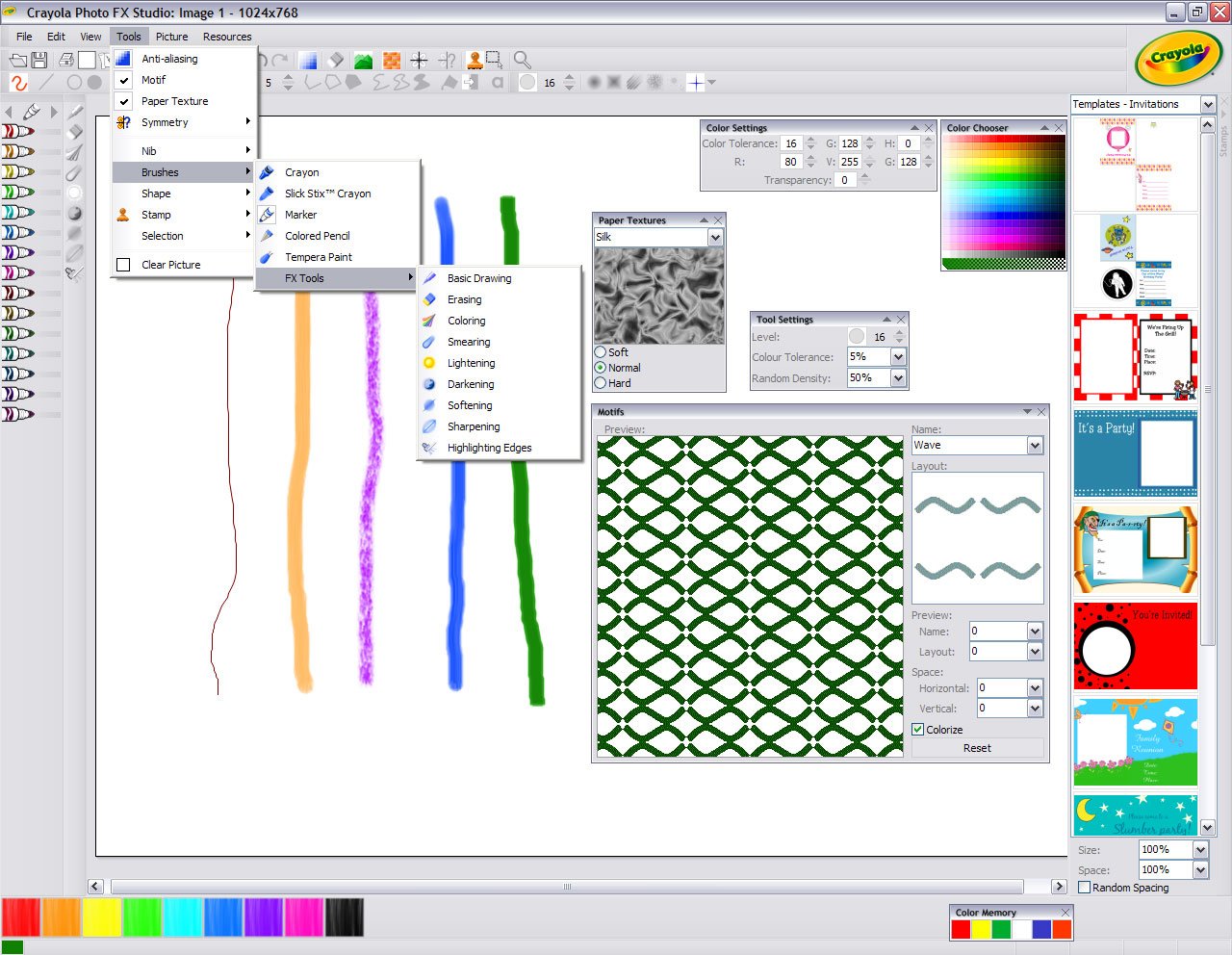1232x955 pixels.
Task: Select Tempera Paint in Brushes submenu
Action: coord(319,257)
